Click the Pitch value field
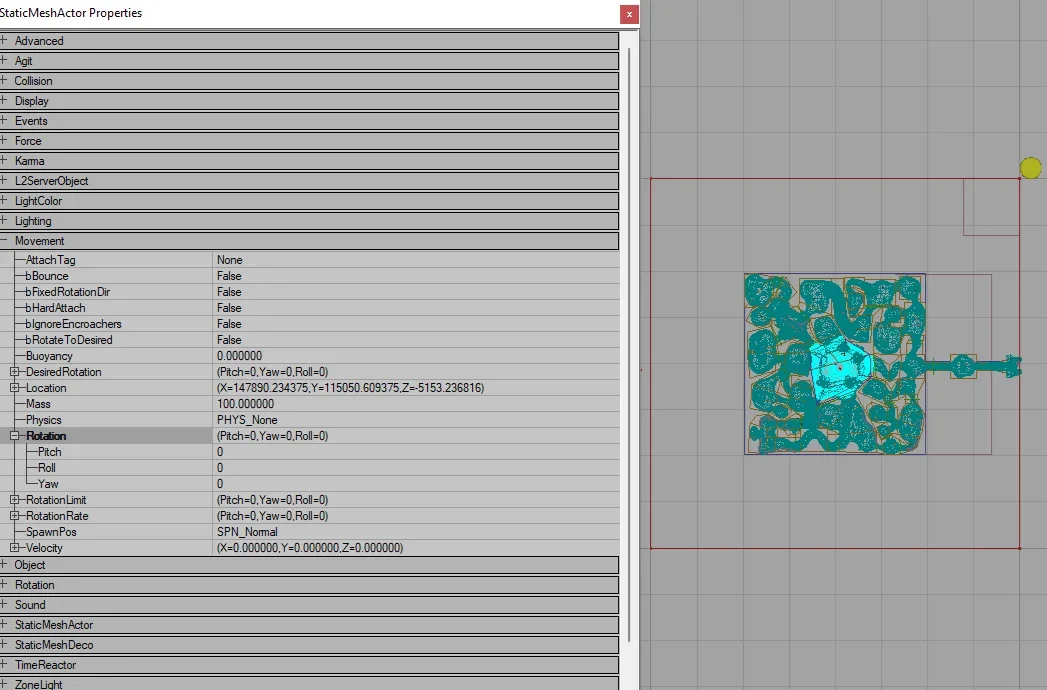The image size is (1047, 690). (x=416, y=452)
